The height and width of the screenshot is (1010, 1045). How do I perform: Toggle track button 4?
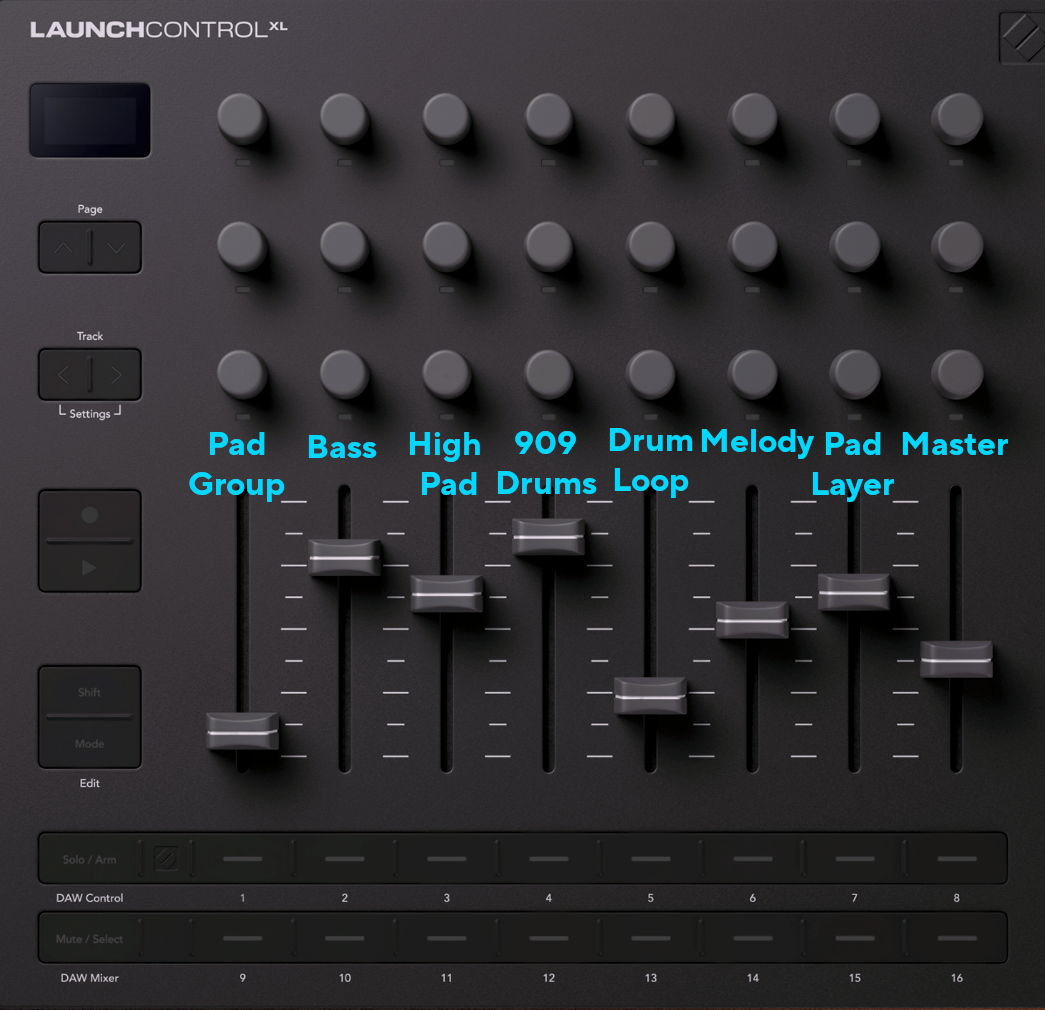tap(548, 859)
